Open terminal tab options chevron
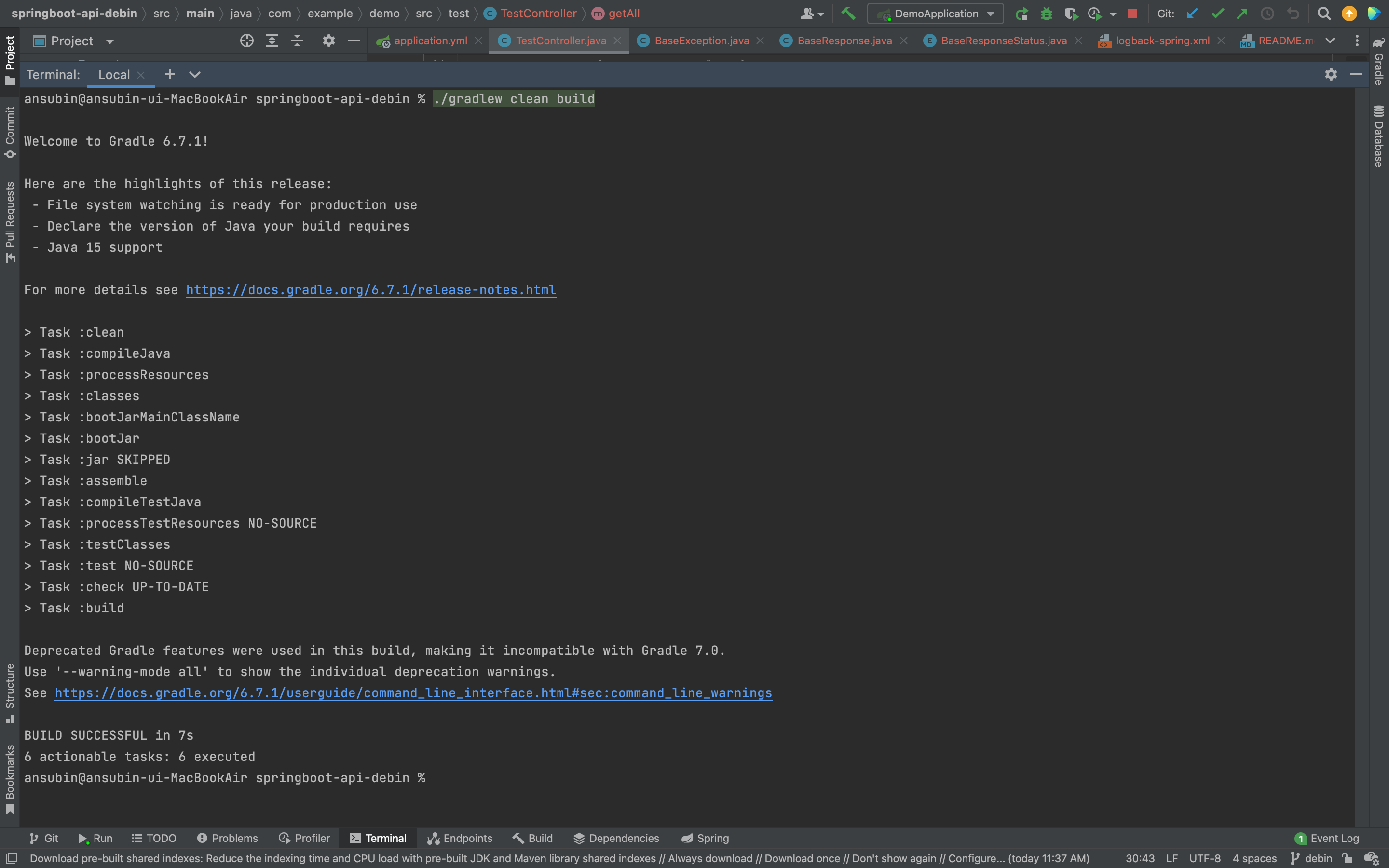Screen dimensions: 1389x868 (x=194, y=75)
